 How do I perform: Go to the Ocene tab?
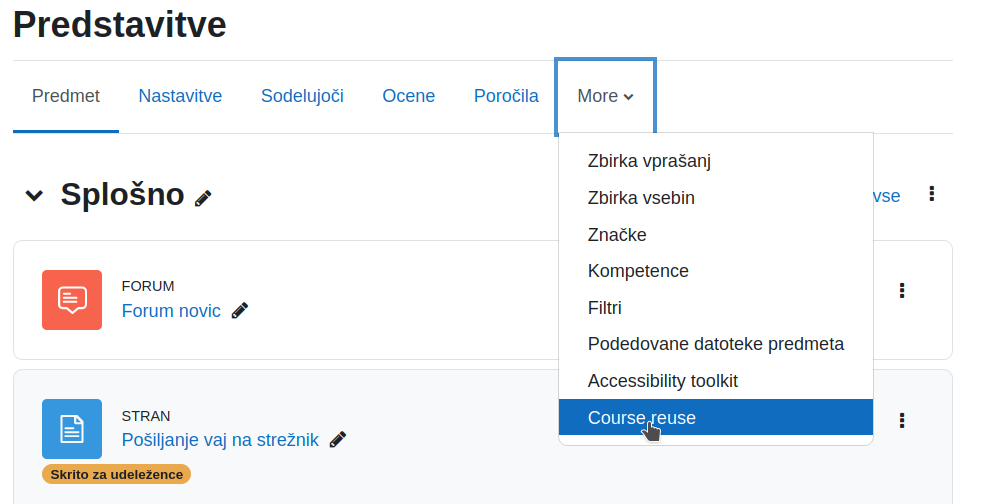(409, 96)
